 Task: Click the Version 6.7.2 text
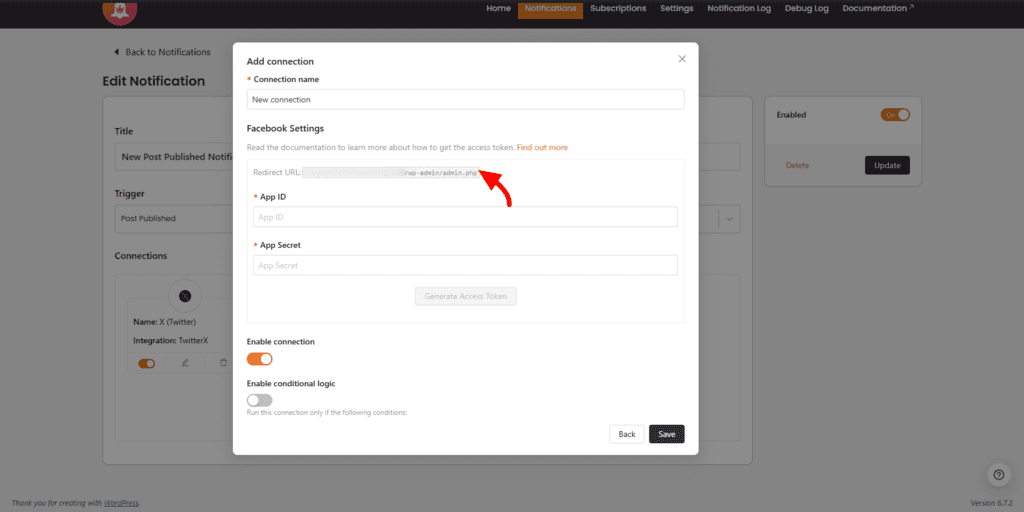click(x=991, y=504)
